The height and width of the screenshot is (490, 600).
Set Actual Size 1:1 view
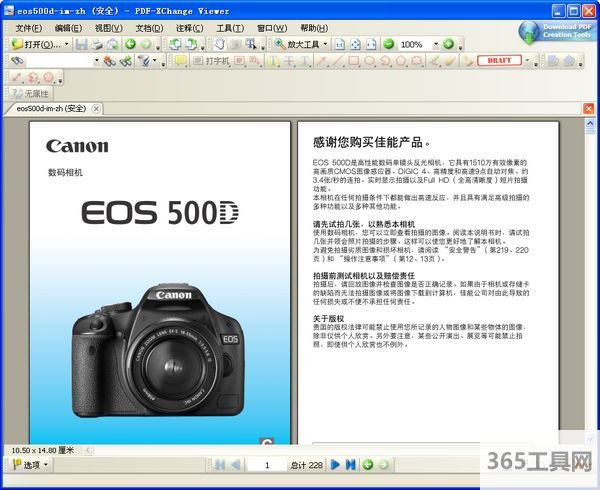pos(339,44)
